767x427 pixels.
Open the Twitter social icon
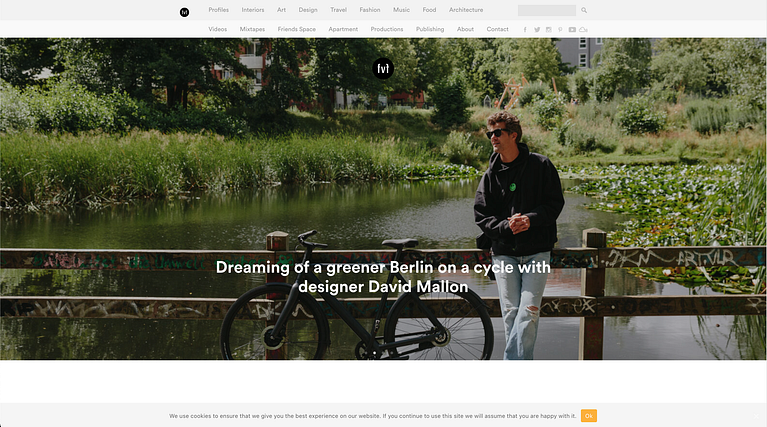click(x=537, y=30)
